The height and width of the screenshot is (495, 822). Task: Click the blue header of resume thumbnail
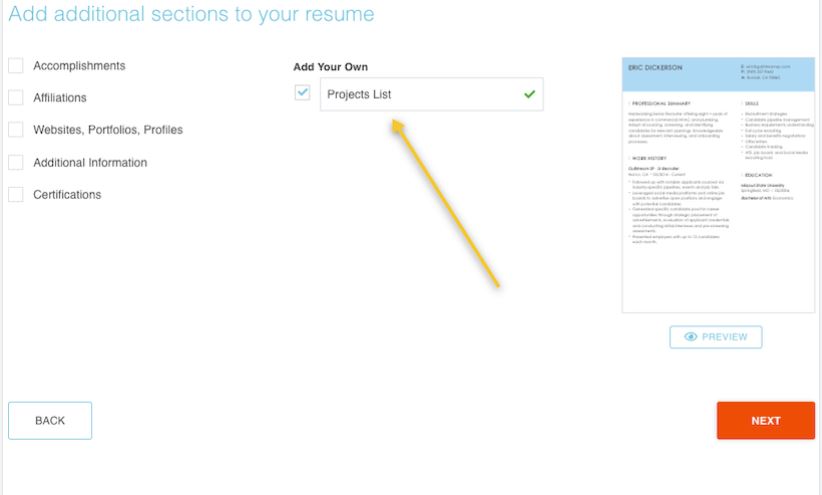tap(718, 75)
